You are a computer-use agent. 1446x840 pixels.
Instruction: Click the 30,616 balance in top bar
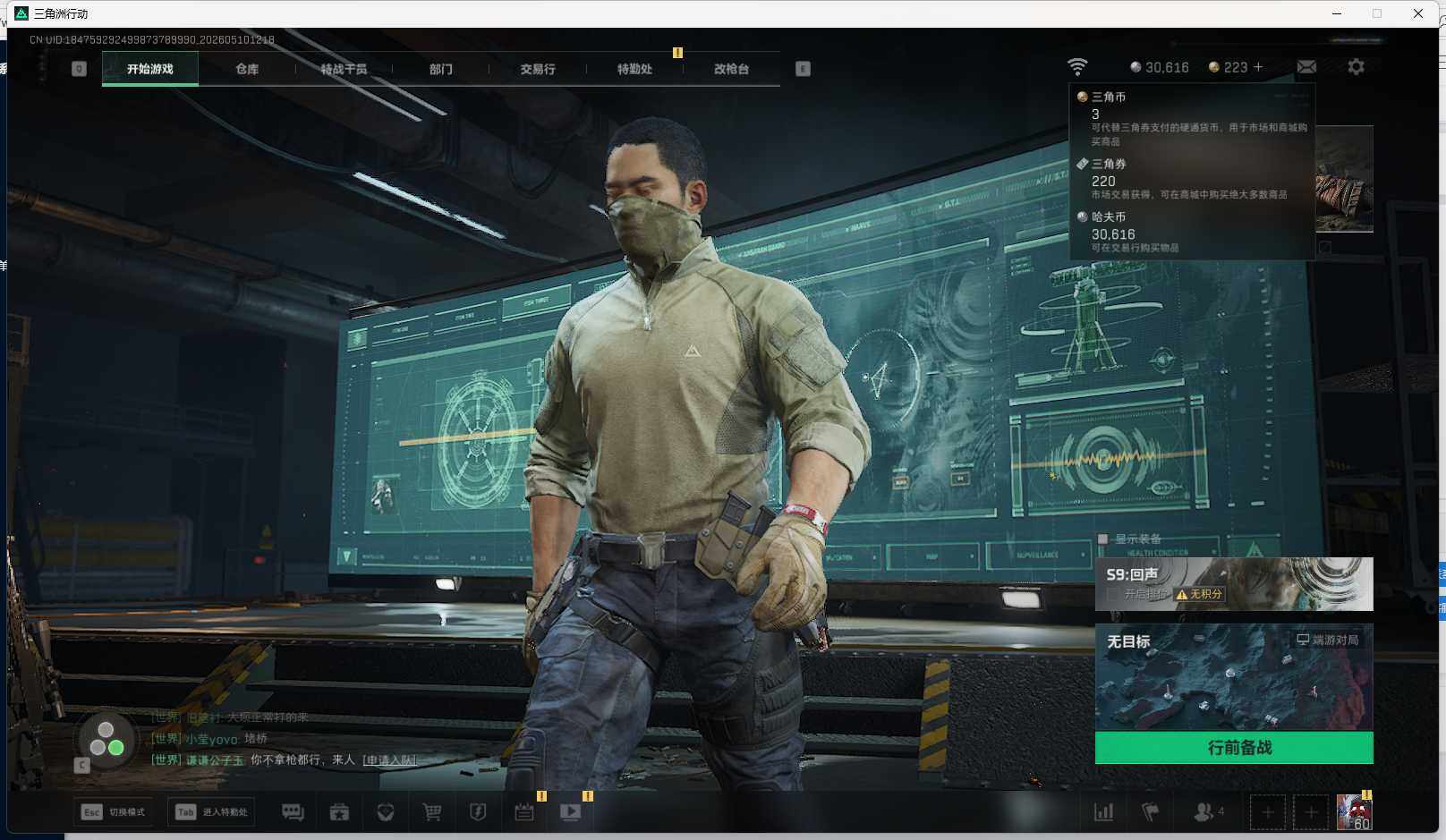tap(1167, 67)
